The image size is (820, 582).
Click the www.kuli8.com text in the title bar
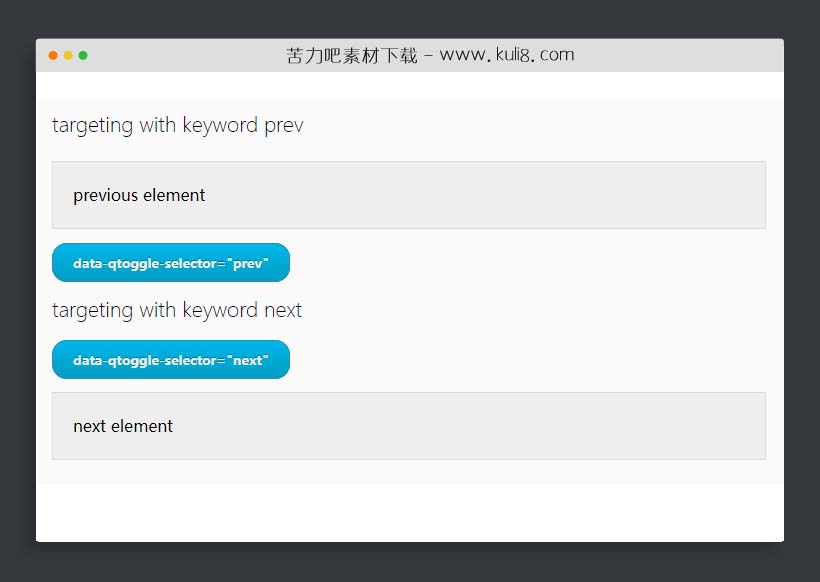pos(507,55)
